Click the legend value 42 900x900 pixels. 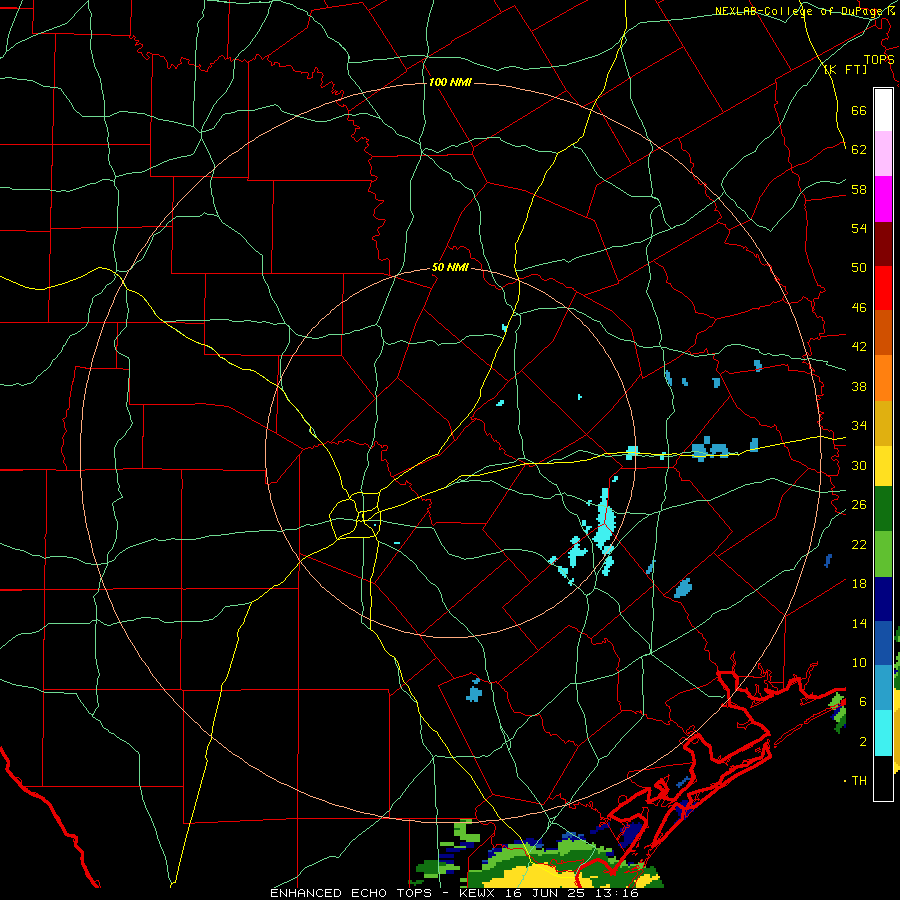(859, 347)
